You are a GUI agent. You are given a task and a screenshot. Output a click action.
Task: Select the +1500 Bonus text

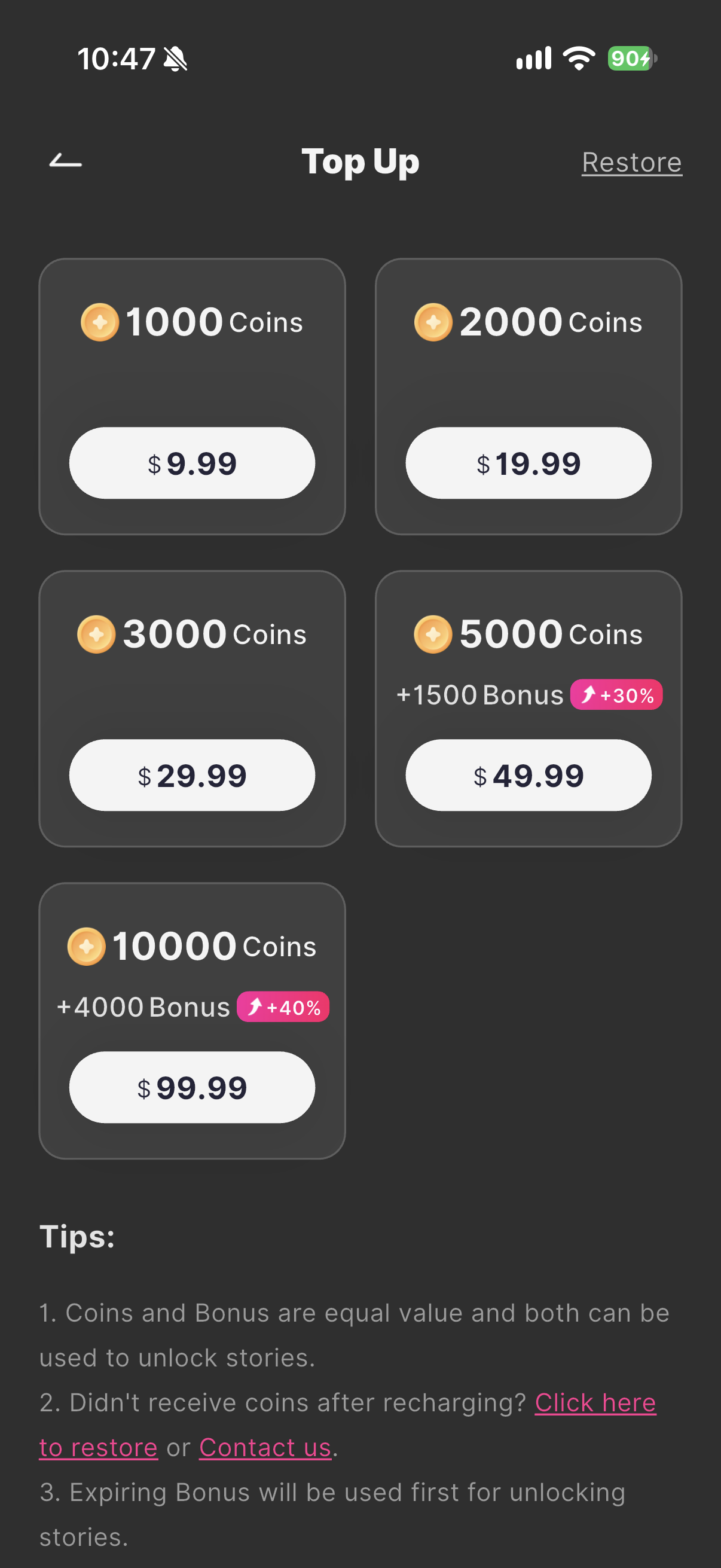click(480, 695)
